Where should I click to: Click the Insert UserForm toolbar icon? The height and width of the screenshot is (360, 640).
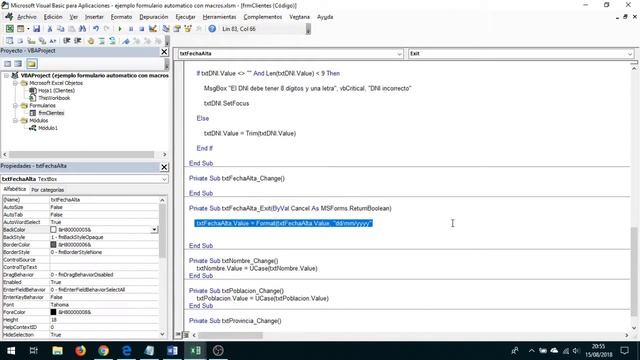(20, 29)
